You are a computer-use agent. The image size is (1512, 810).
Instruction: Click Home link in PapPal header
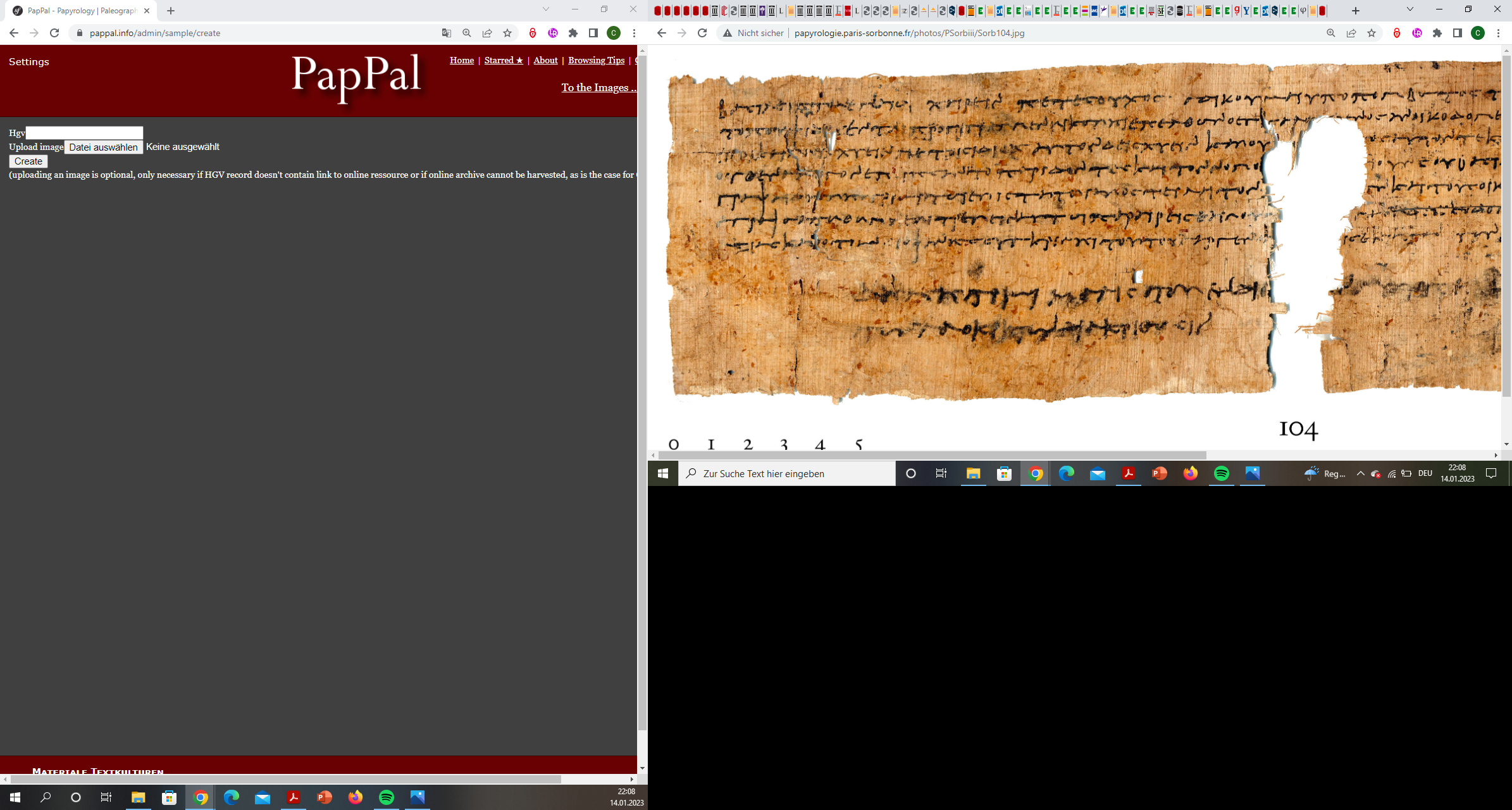[x=462, y=60]
